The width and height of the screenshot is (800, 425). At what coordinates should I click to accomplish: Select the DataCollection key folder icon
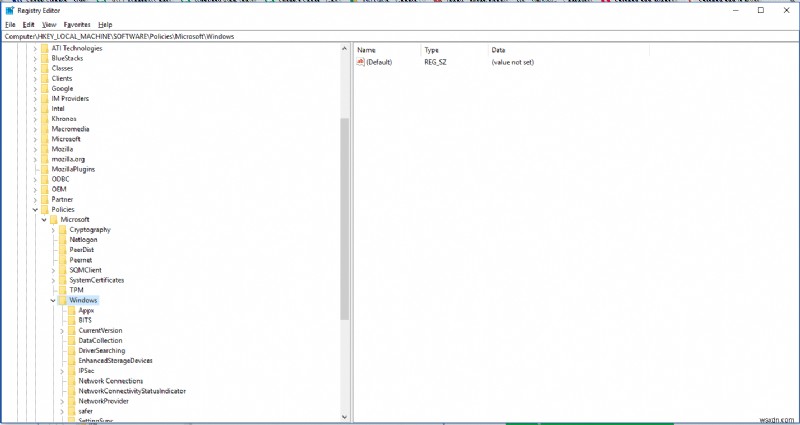coord(71,340)
